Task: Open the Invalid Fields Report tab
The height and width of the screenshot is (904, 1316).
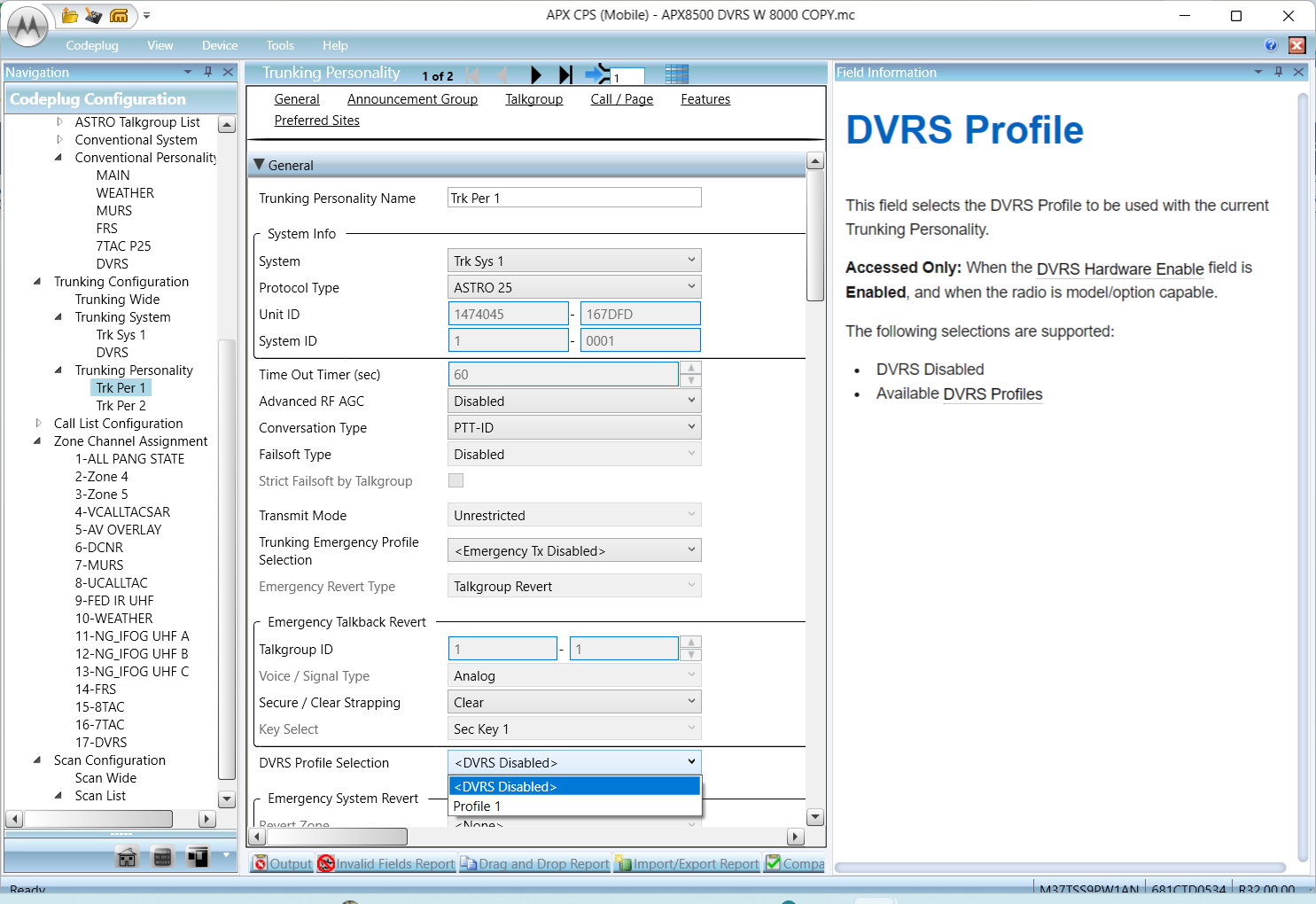Action: coord(386,863)
